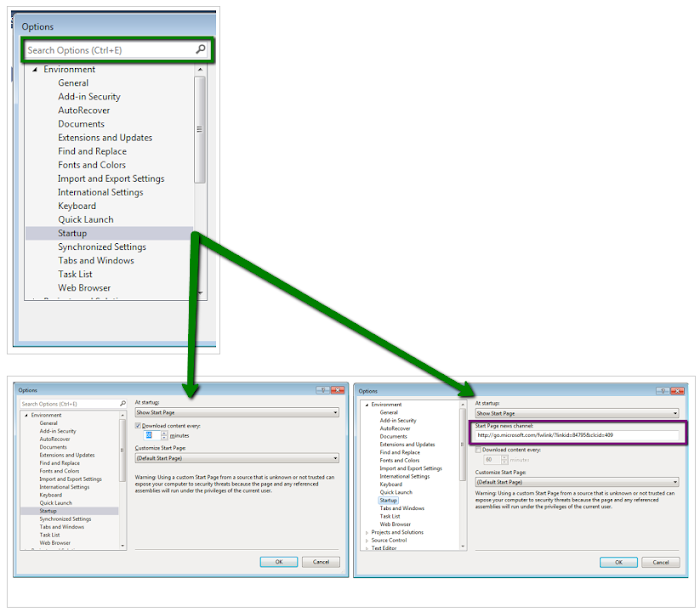Open Customize Start Page dropdown in bottom-right dialog

tap(577, 482)
